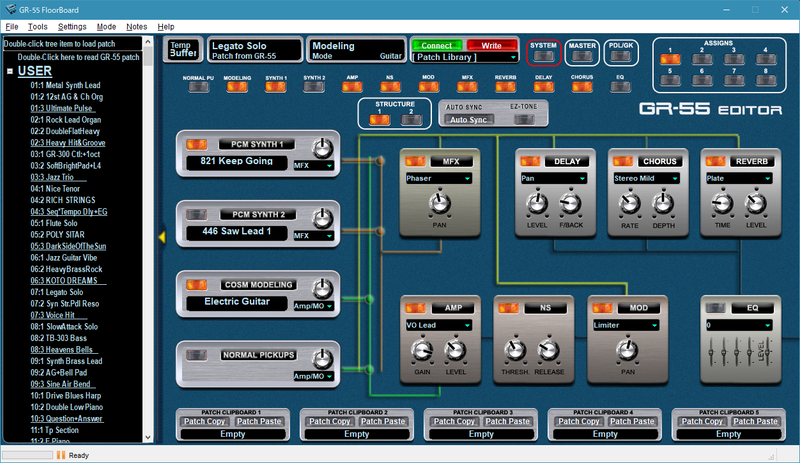Open the Notes menu
Viewport: 800px width, 463px height.
coord(136,27)
